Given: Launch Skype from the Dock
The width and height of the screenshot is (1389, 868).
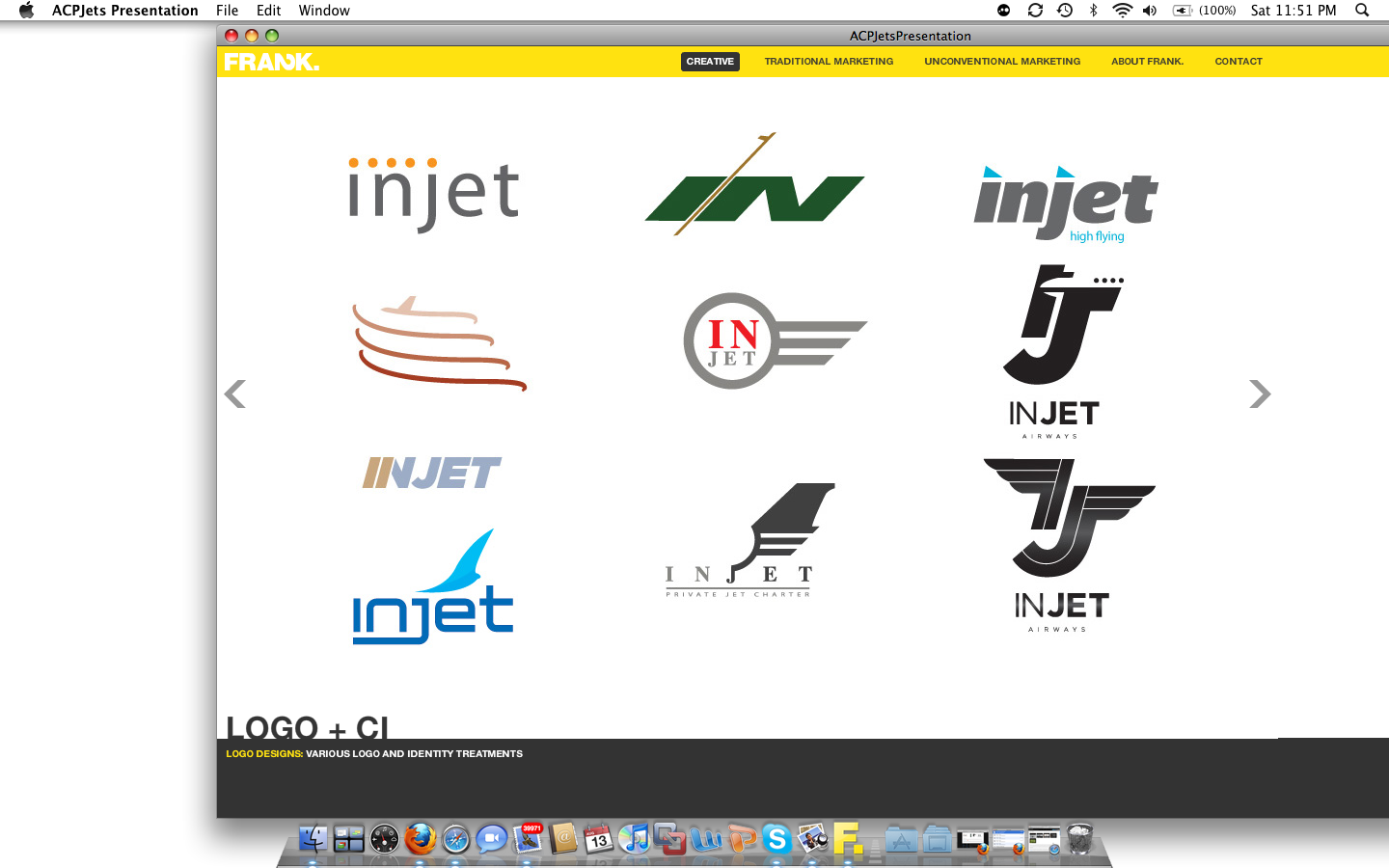Looking at the screenshot, I should tap(776, 839).
